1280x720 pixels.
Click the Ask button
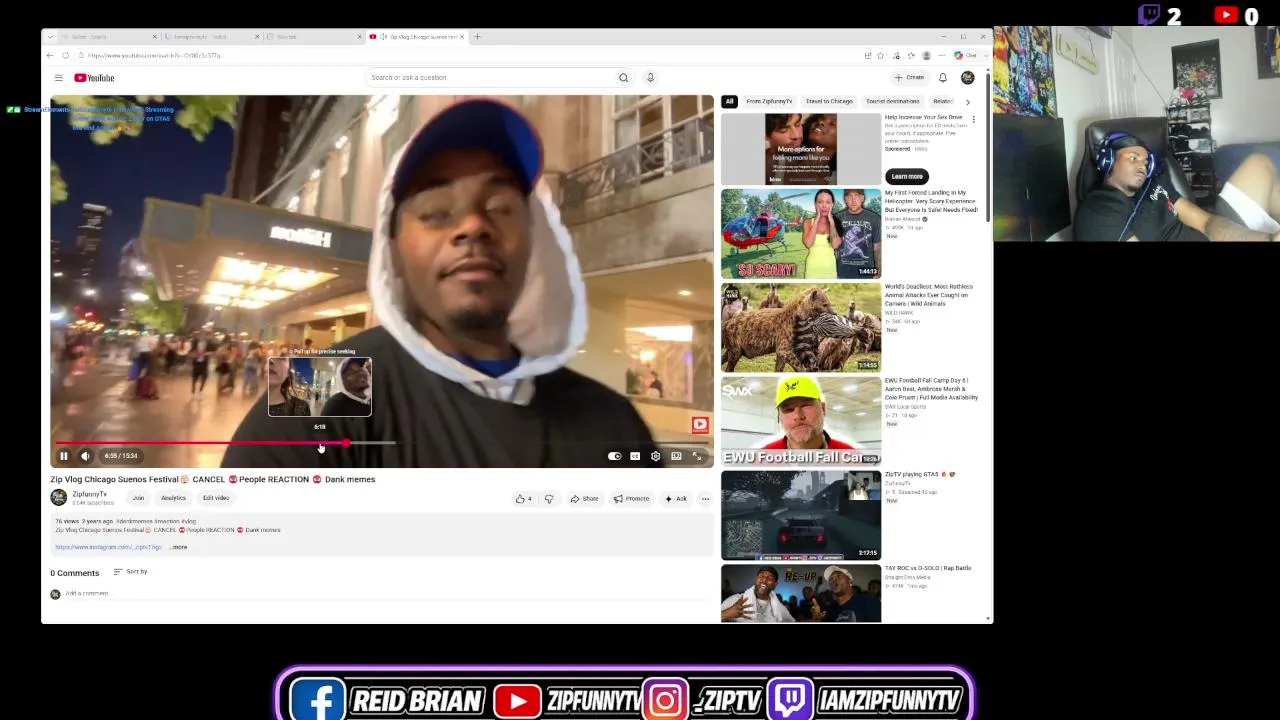point(676,499)
